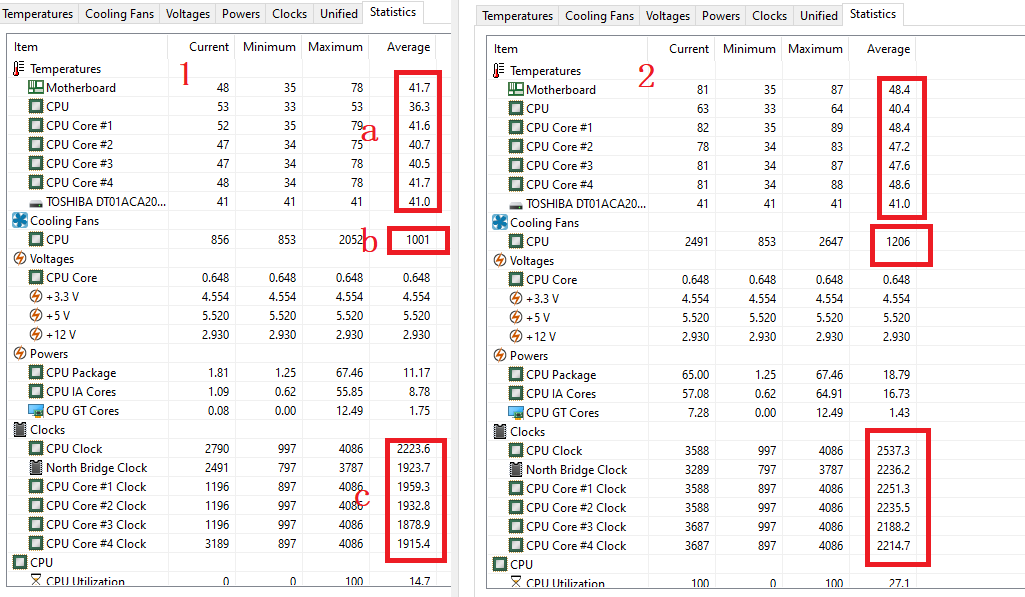
Task: Switch to the Unified tab in right panel
Action: 819,16
